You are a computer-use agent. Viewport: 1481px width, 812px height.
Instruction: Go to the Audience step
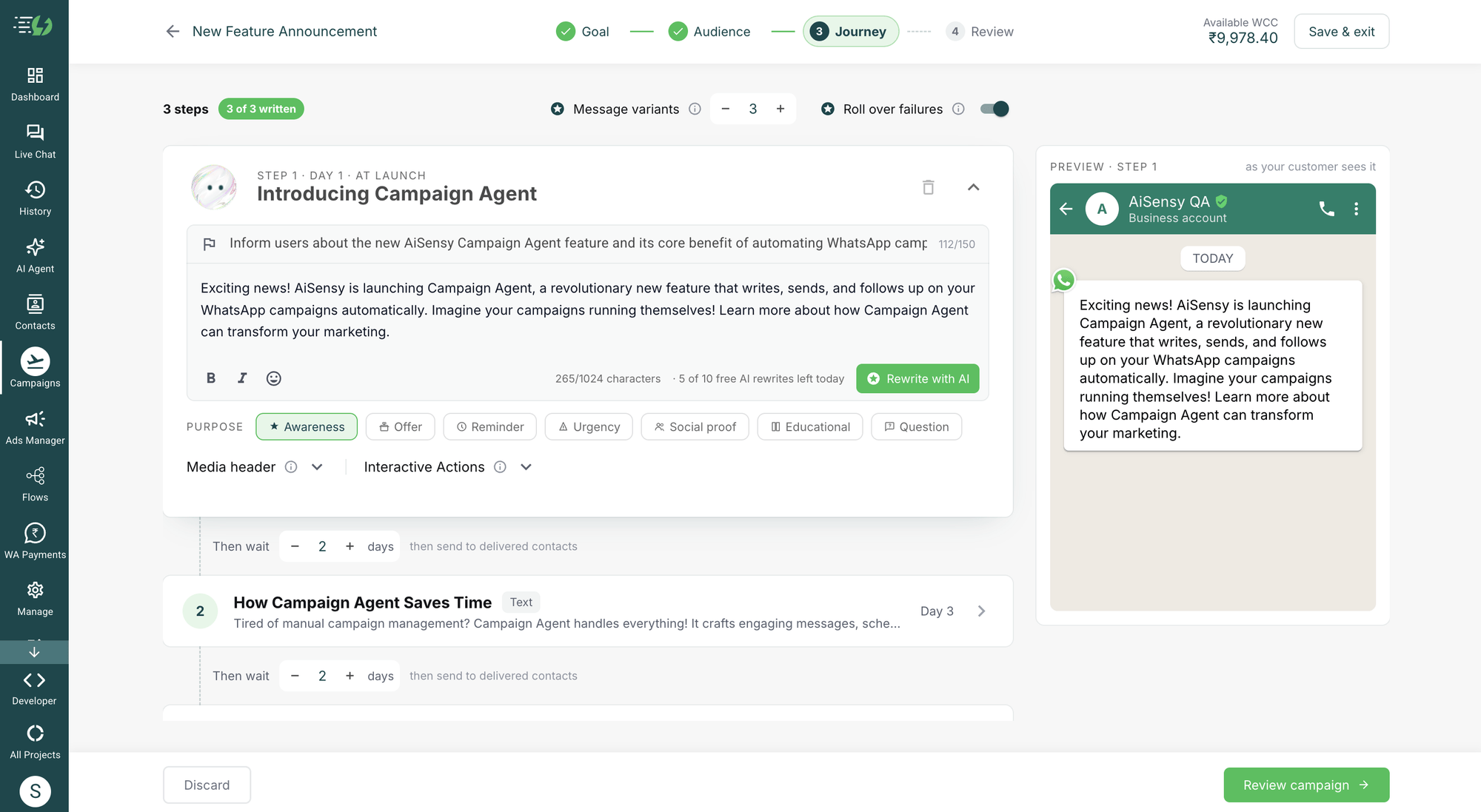pos(709,31)
